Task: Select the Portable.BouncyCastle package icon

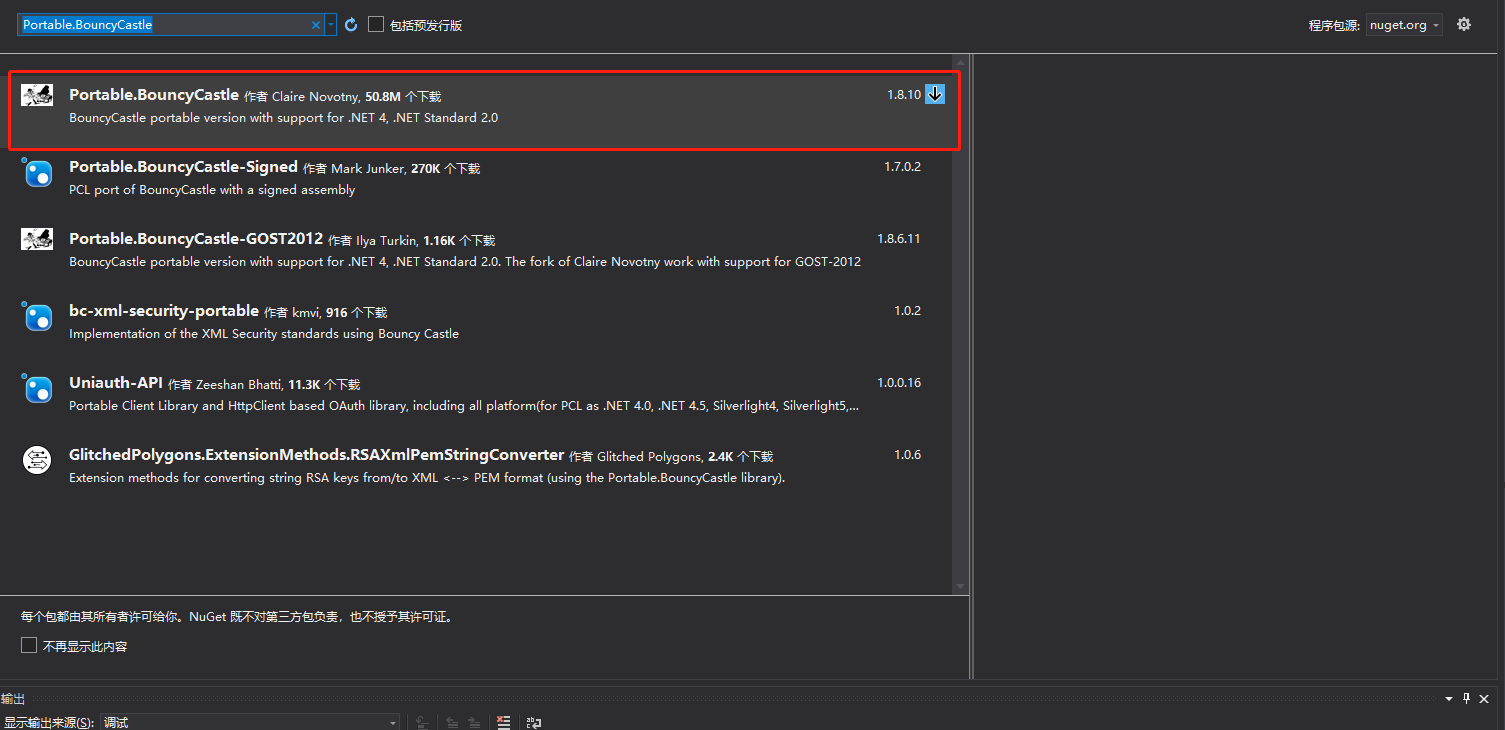Action: point(37,96)
